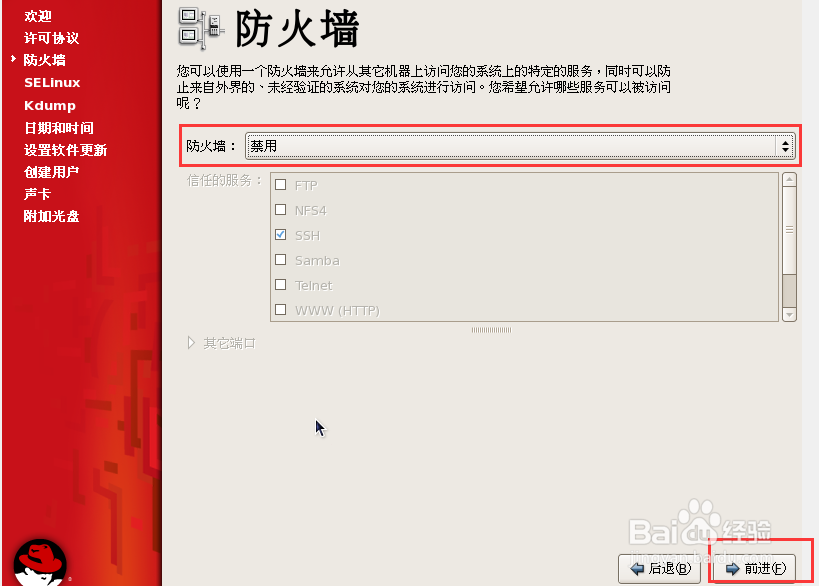This screenshot has height=586, width=819.
Task: Open the 声卡 configuration page
Action: pos(37,194)
